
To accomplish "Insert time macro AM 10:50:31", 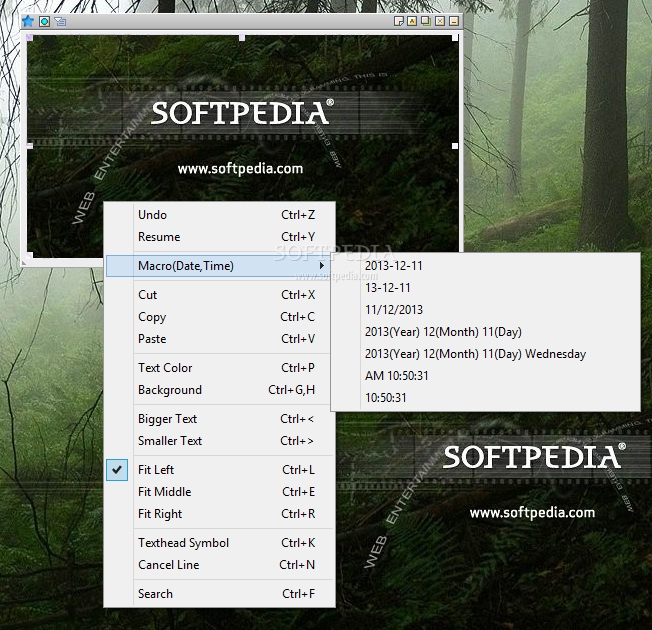I will pos(485,376).
